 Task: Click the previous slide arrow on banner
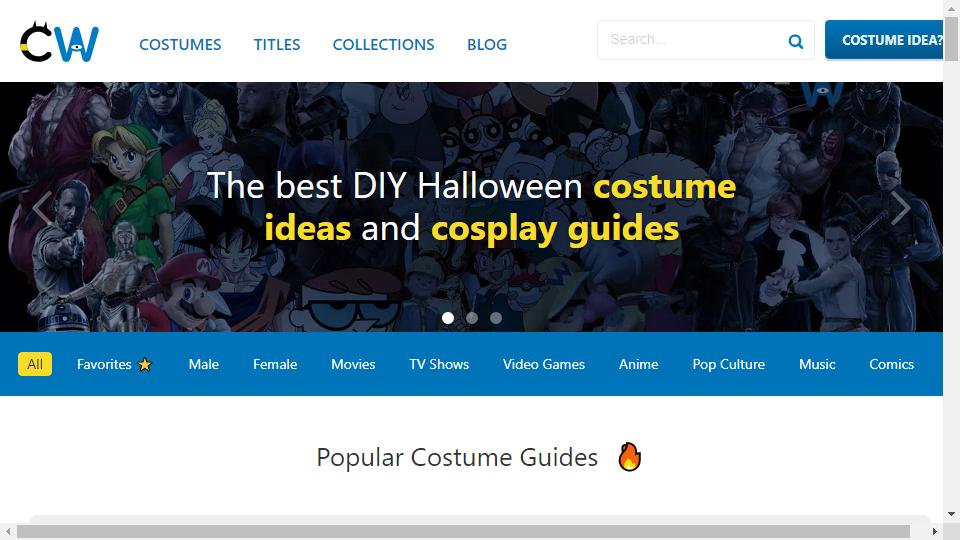coord(42,208)
